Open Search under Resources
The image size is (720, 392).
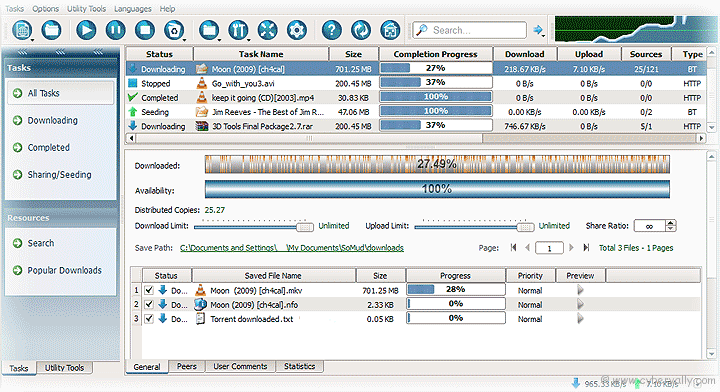tap(40, 243)
